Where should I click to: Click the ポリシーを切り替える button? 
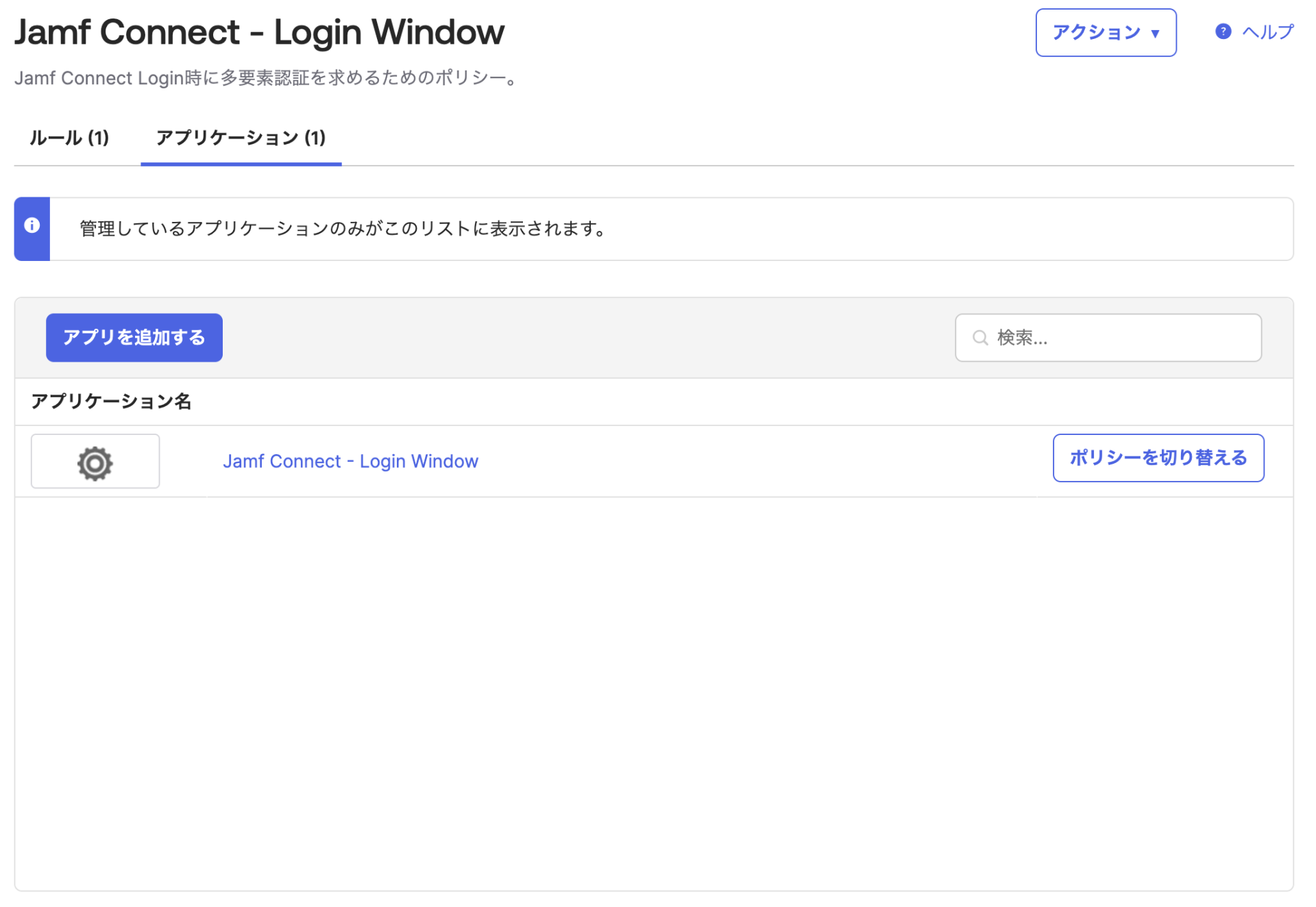[1158, 458]
